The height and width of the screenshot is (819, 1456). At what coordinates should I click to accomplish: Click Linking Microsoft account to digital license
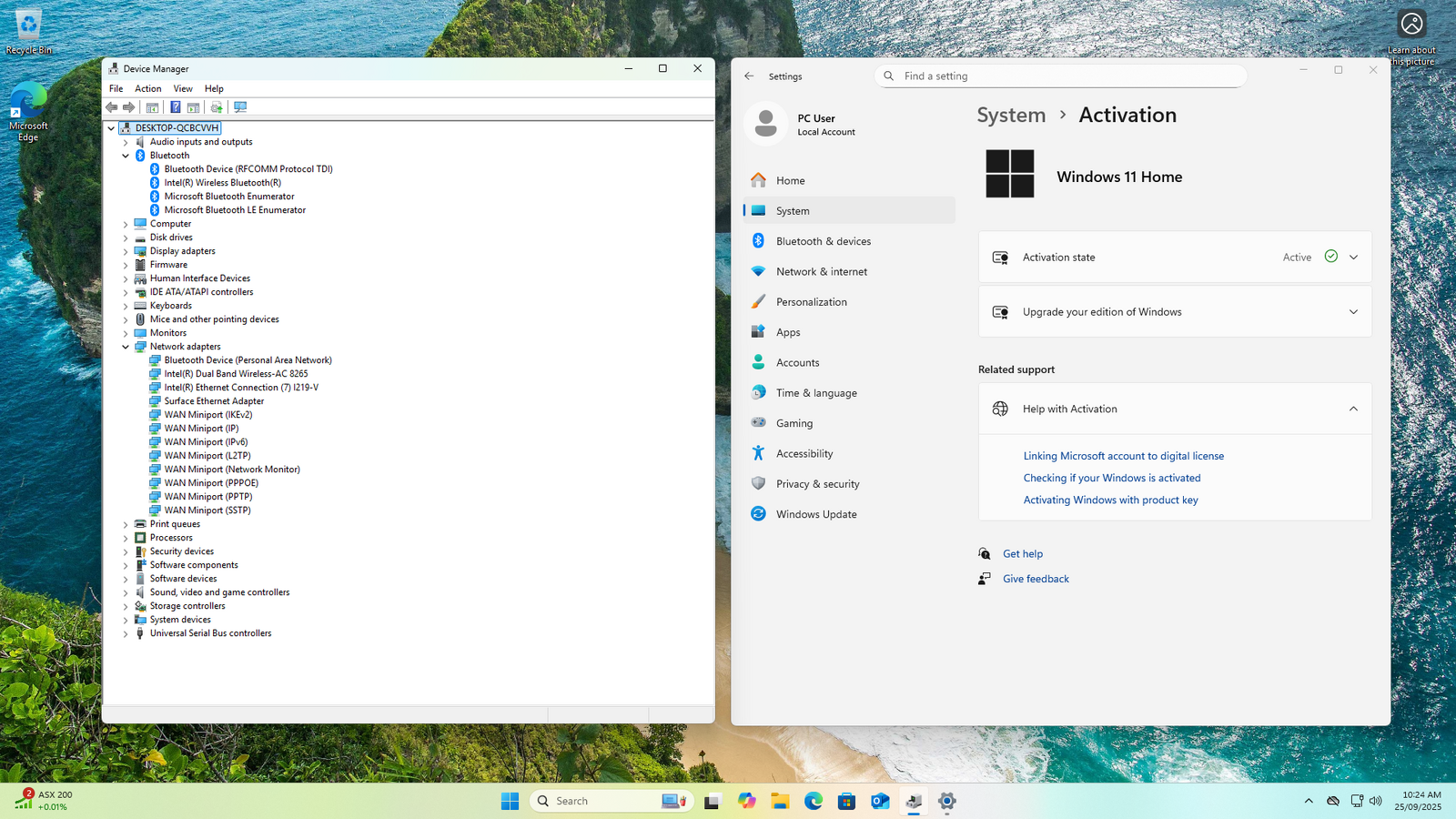[1123, 456]
